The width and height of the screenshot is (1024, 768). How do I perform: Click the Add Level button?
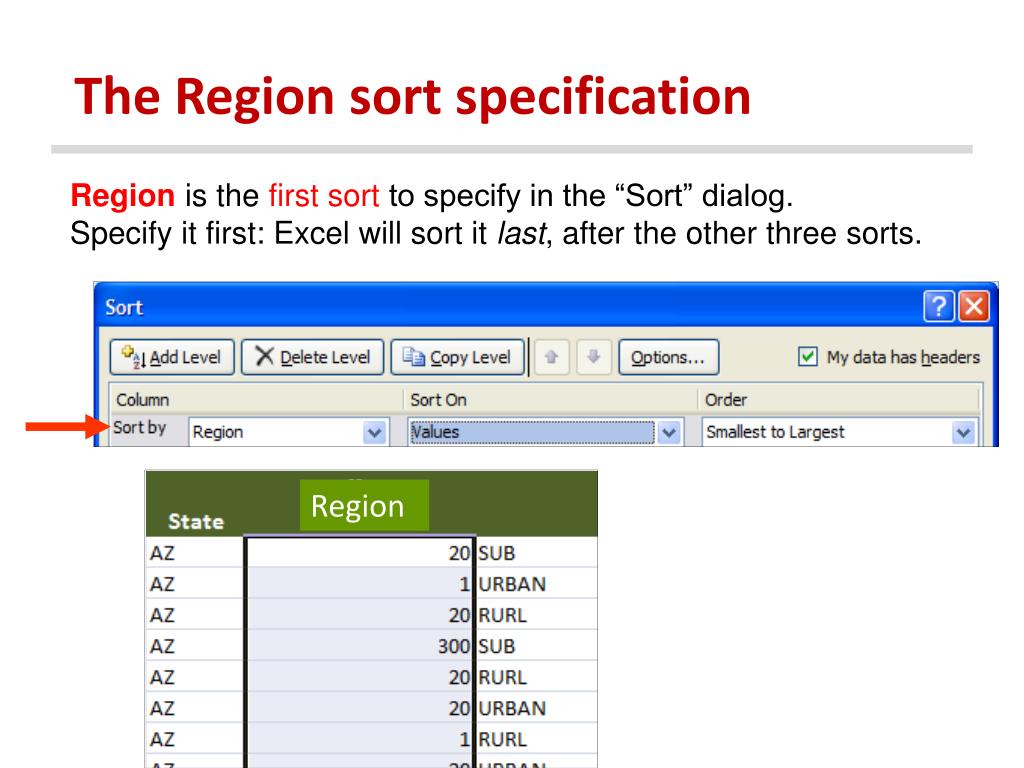coord(172,357)
